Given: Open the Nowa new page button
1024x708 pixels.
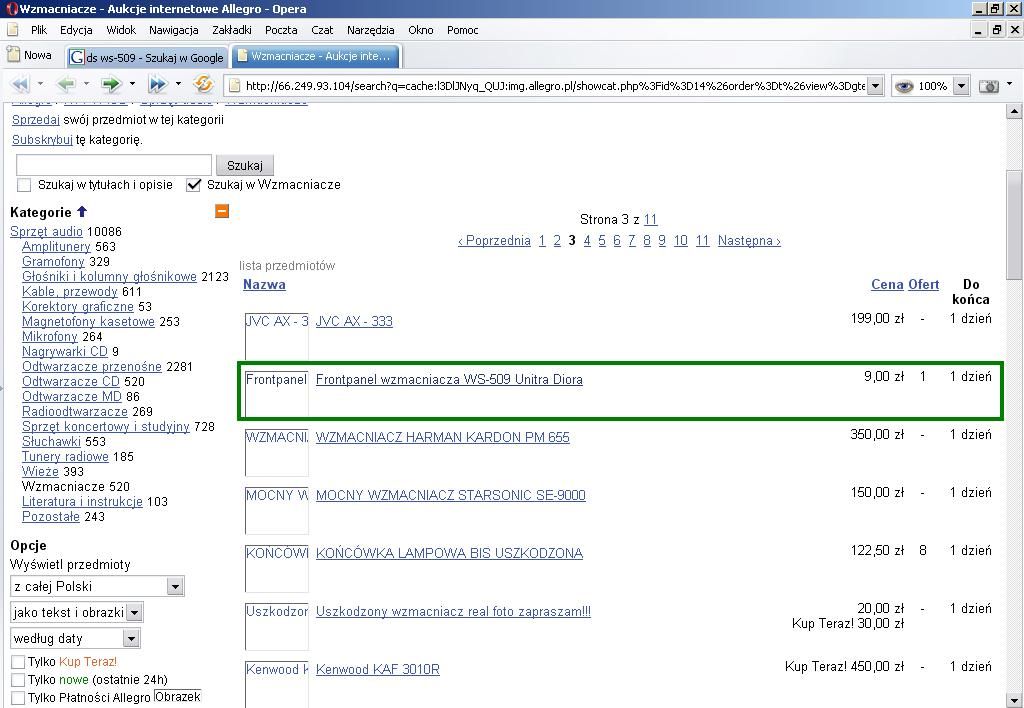Looking at the screenshot, I should tap(30, 55).
